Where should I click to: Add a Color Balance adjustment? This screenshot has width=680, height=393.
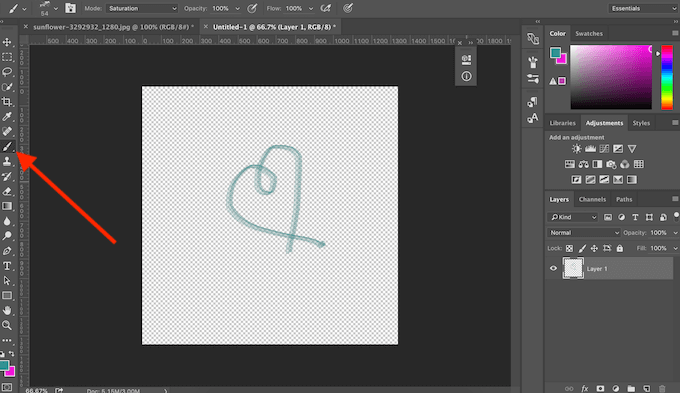click(583, 164)
